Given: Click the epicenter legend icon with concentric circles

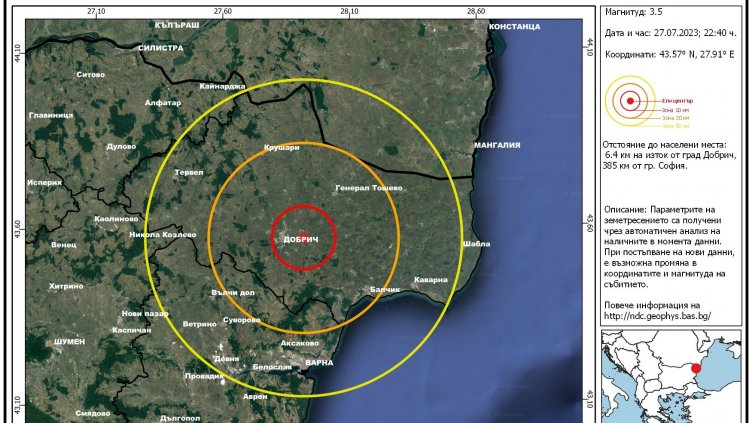Looking at the screenshot, I should coord(629,100).
